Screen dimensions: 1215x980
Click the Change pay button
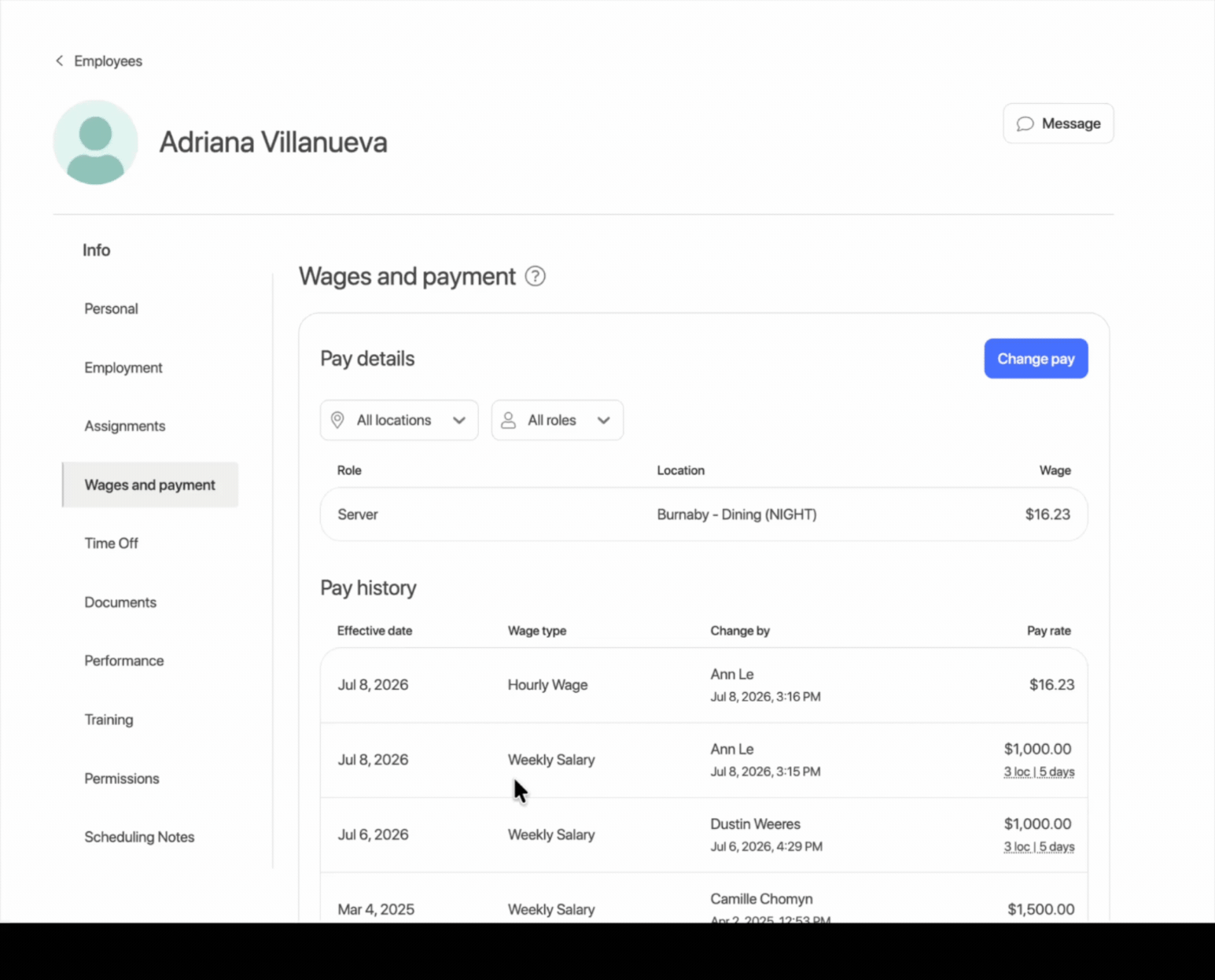[1036, 359]
